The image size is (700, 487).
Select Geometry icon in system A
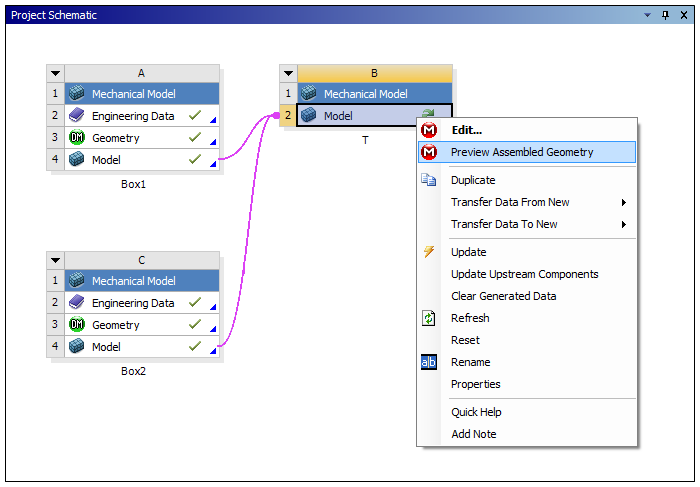(x=77, y=138)
